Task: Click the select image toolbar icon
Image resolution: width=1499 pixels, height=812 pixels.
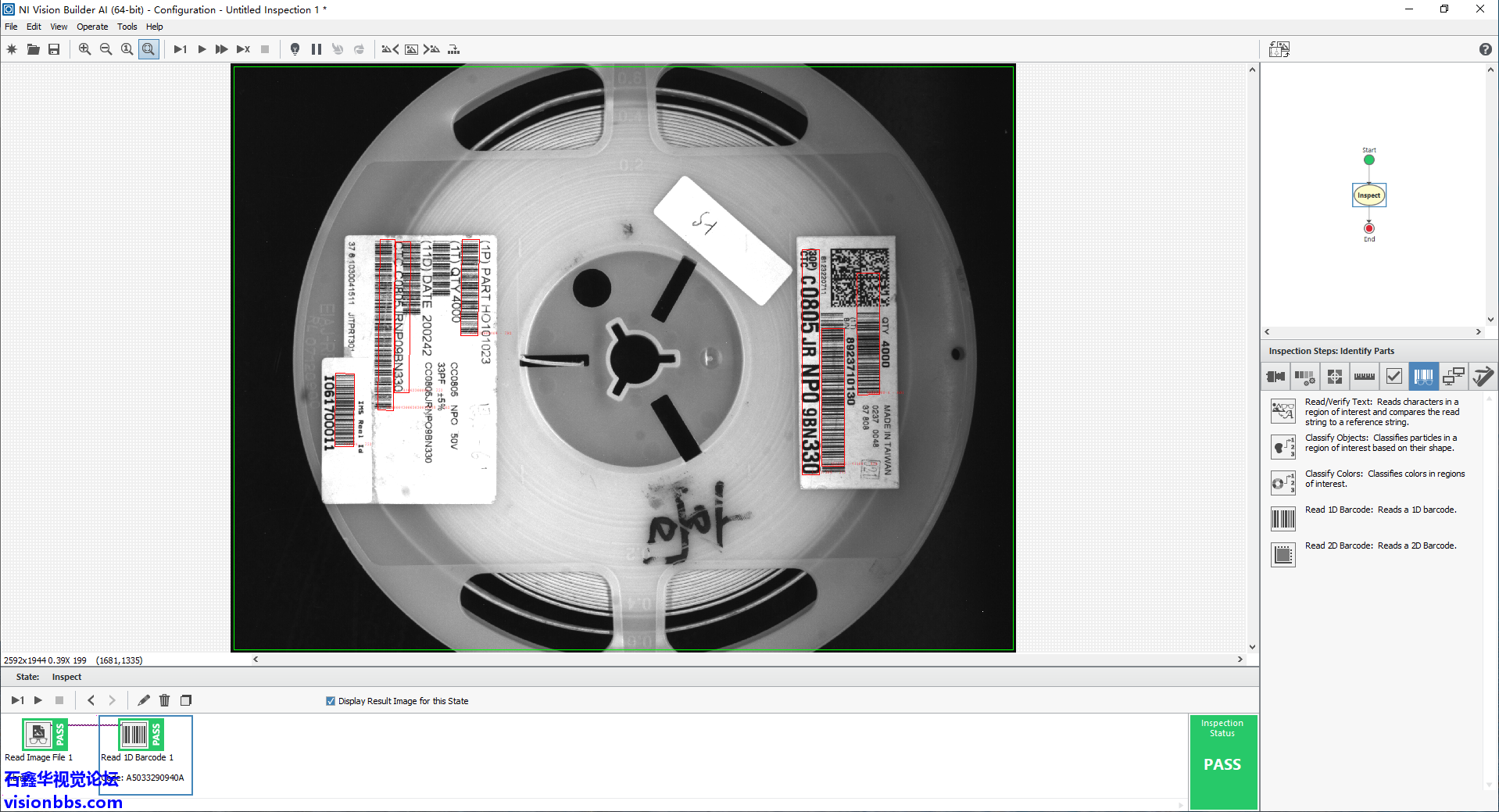Action: tap(411, 49)
